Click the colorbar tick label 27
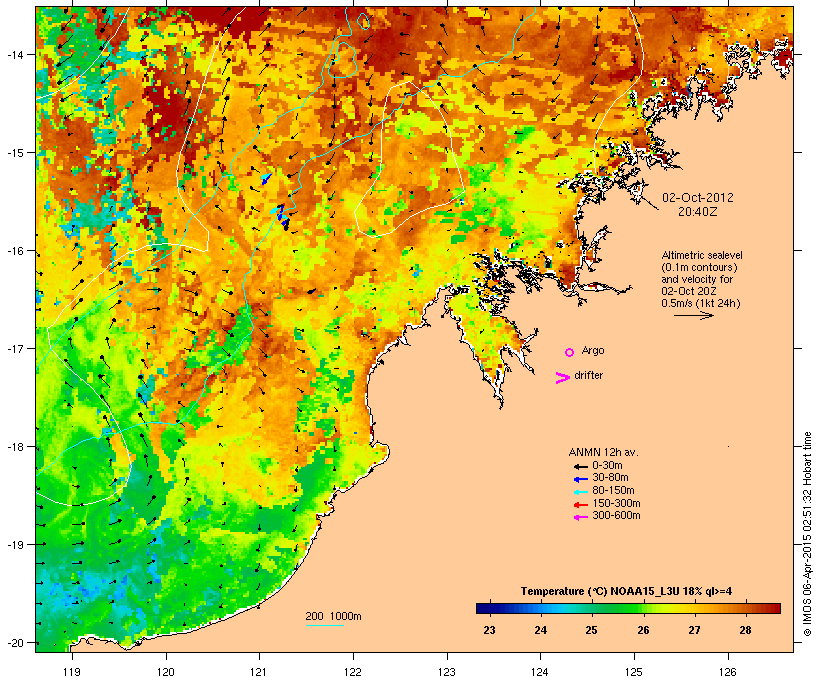The image size is (820, 680). [x=694, y=630]
